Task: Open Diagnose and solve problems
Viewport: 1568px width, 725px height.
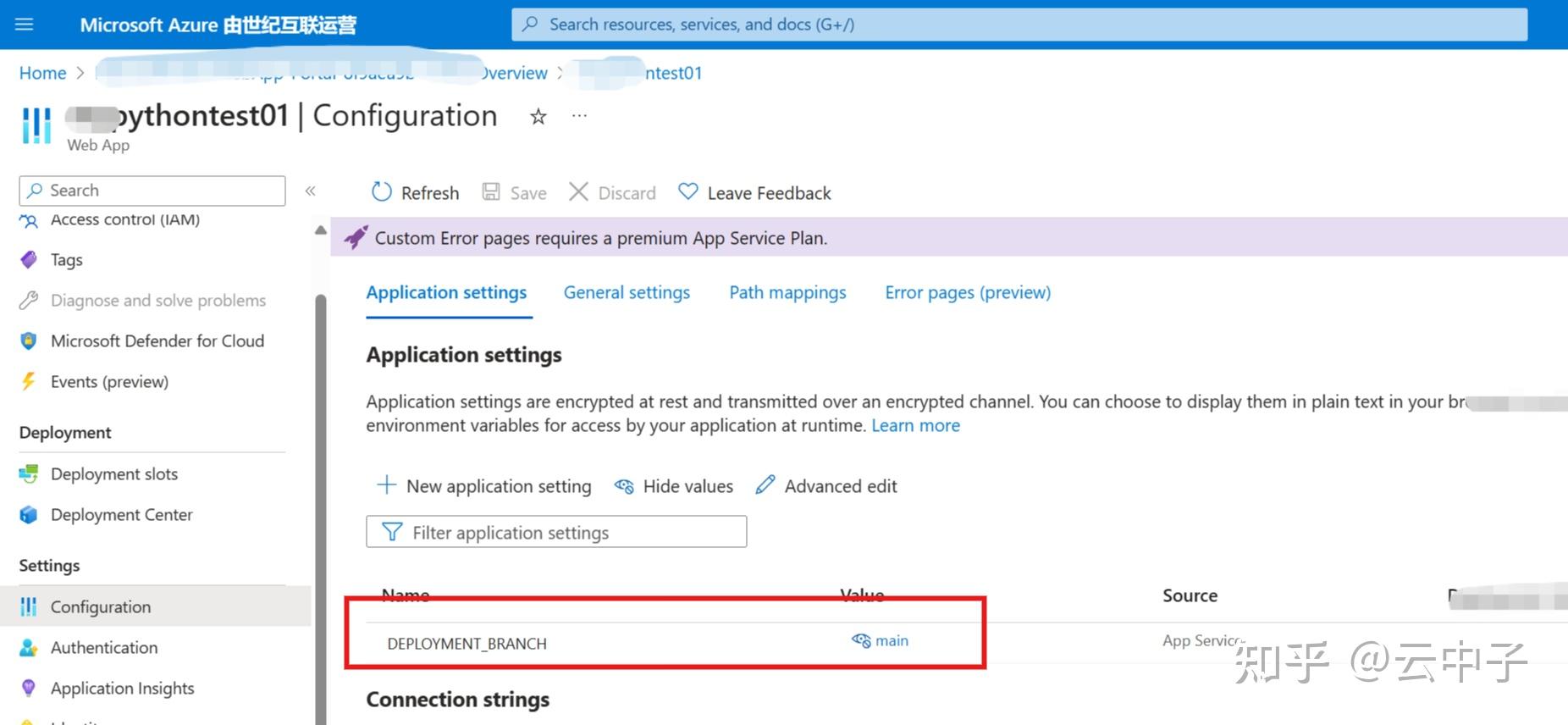Action: [157, 301]
